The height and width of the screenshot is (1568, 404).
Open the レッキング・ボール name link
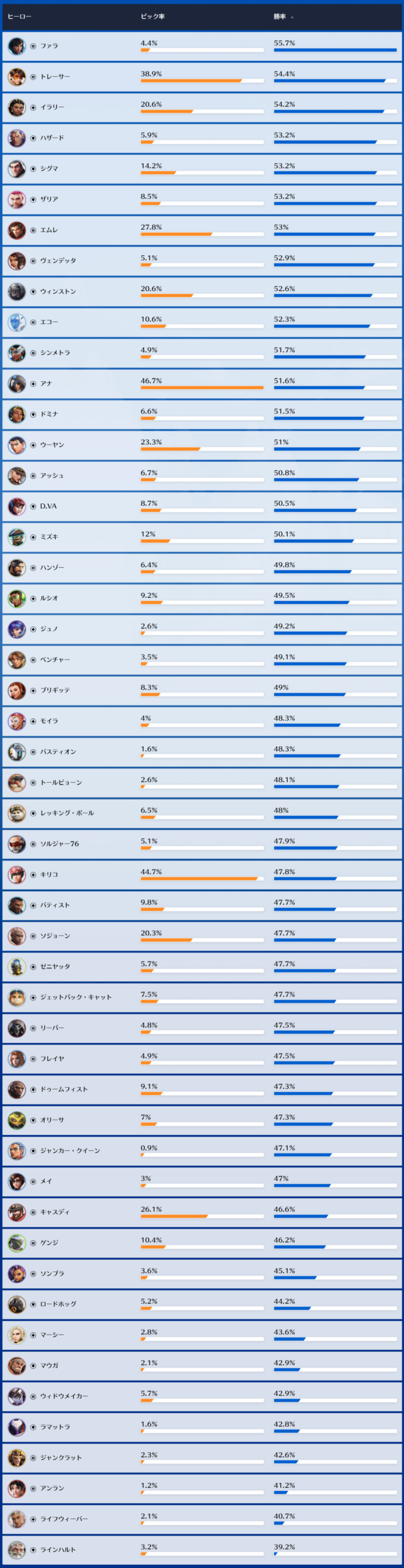pos(67,813)
